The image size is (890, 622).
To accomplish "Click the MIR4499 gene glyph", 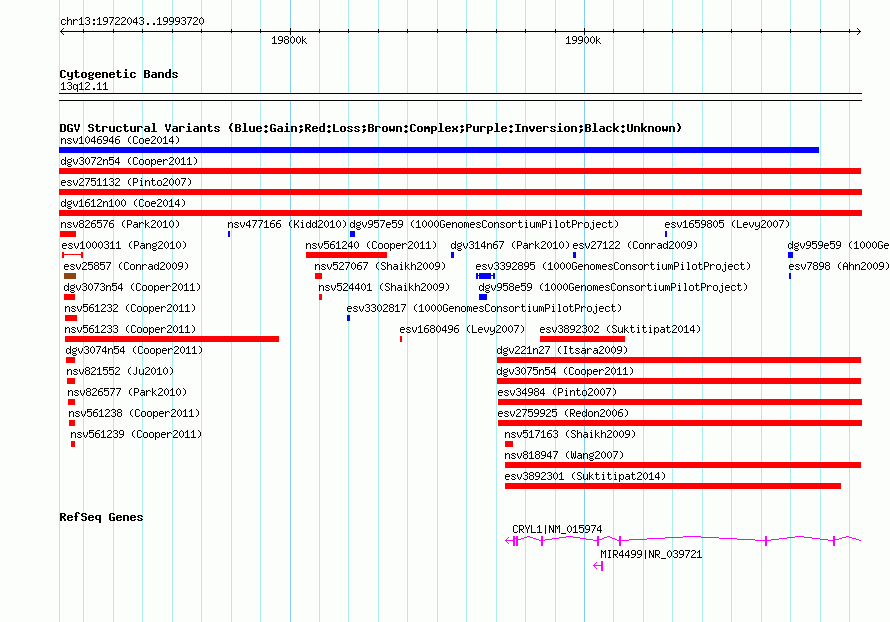I will tap(598, 566).
